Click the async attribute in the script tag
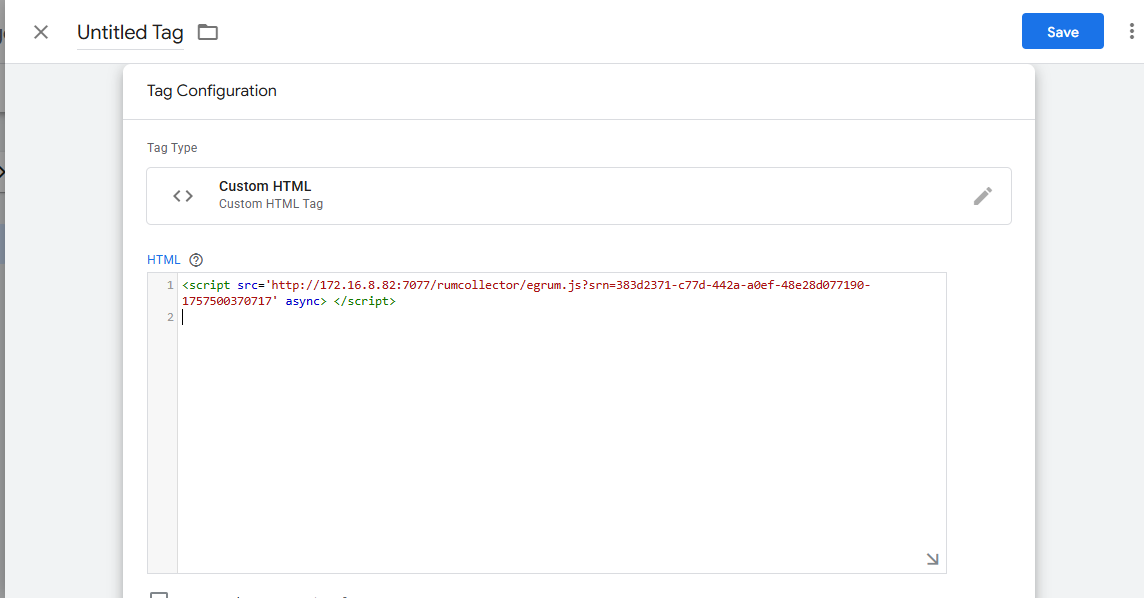This screenshot has width=1144, height=598. point(305,301)
